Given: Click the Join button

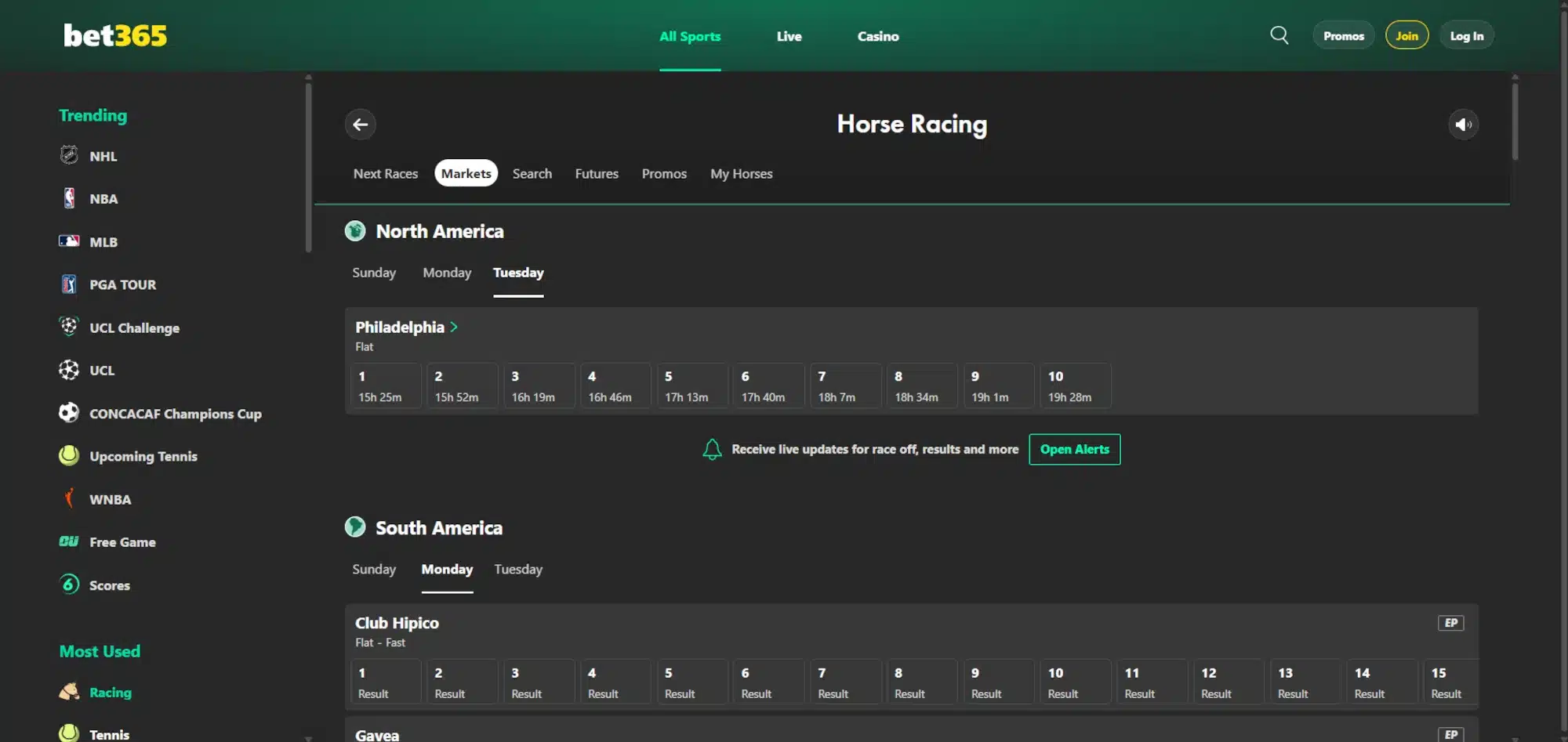Looking at the screenshot, I should [x=1406, y=35].
